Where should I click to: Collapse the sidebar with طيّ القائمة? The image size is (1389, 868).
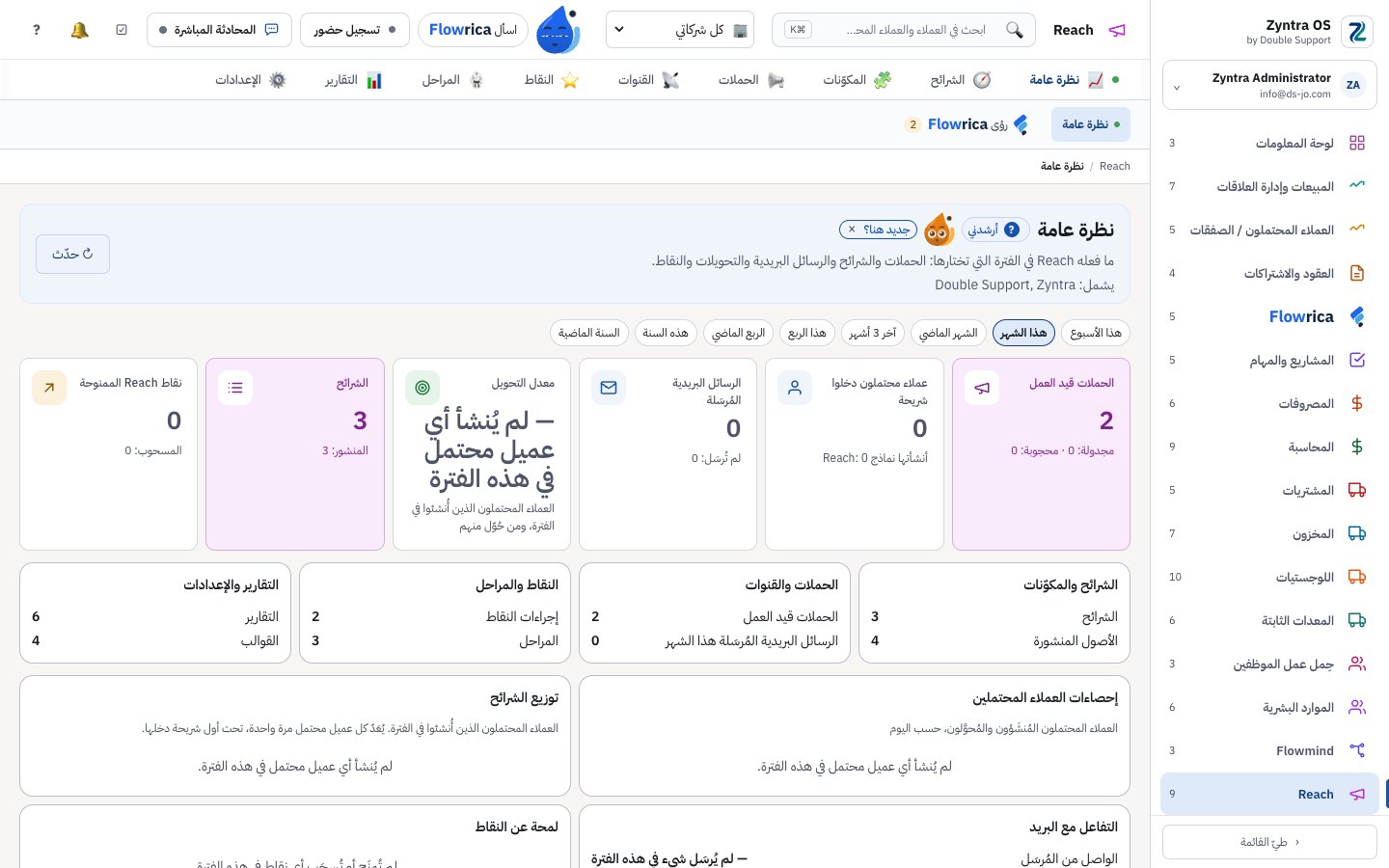click(1269, 842)
